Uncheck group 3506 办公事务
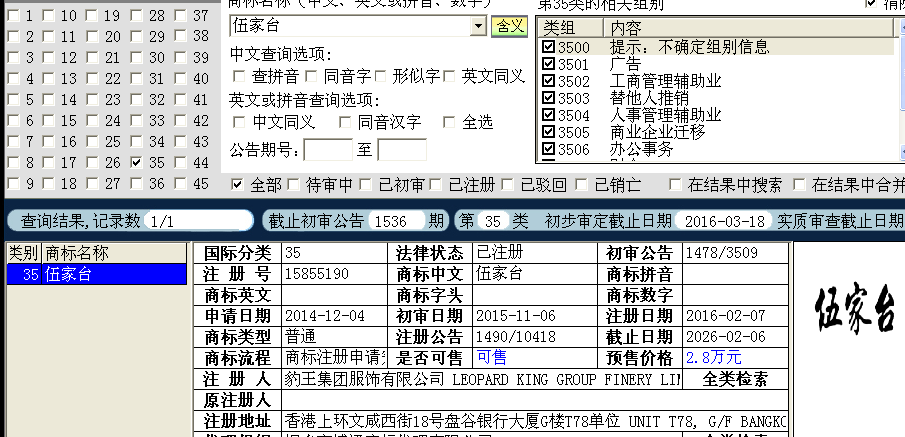905x437 pixels. pyautogui.click(x=548, y=150)
